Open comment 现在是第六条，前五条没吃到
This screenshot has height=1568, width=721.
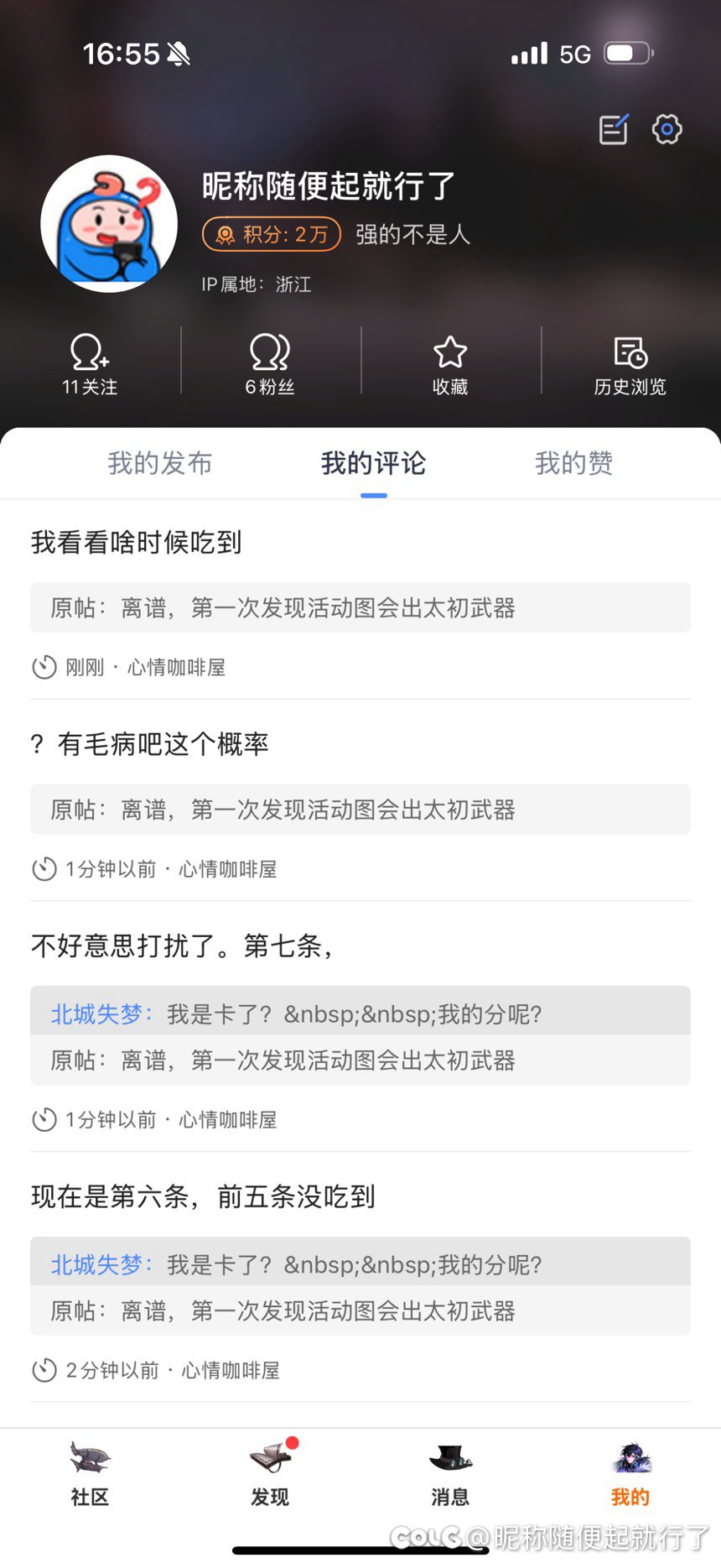pyautogui.click(x=203, y=1196)
